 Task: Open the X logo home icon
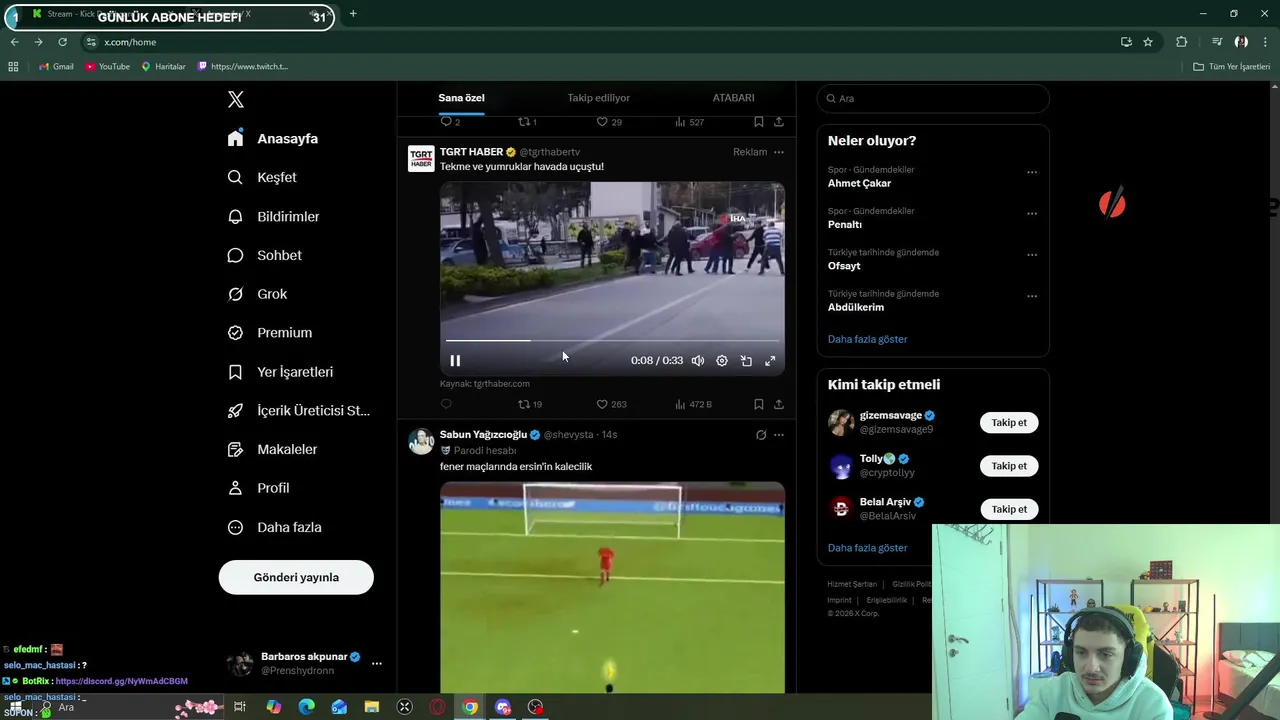point(236,99)
